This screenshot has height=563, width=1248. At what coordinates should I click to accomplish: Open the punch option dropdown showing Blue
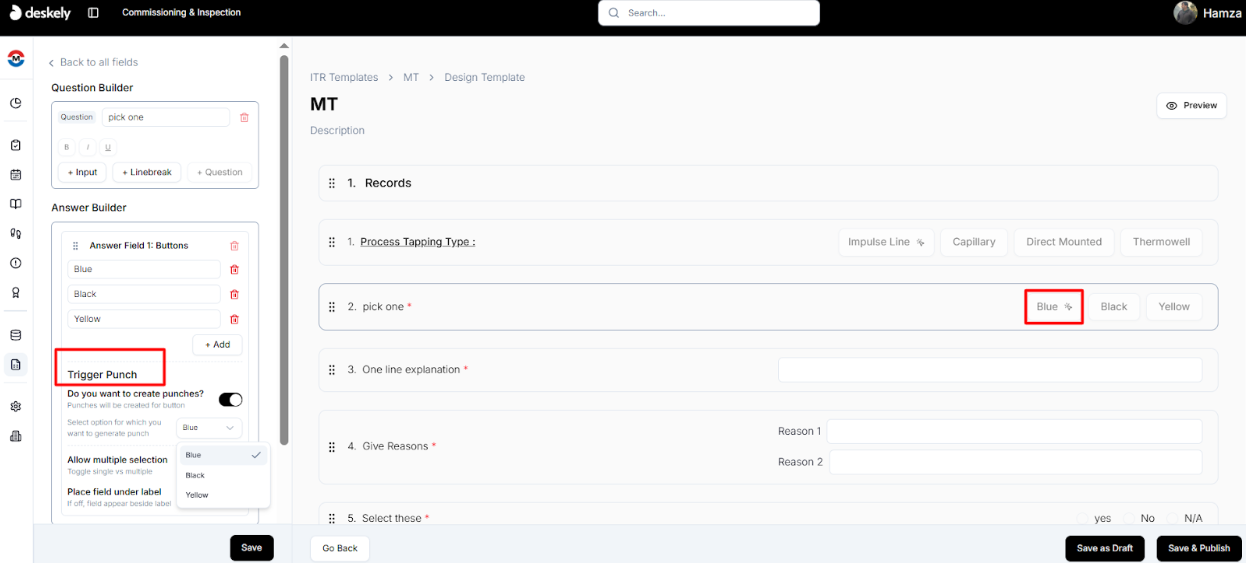pos(209,428)
